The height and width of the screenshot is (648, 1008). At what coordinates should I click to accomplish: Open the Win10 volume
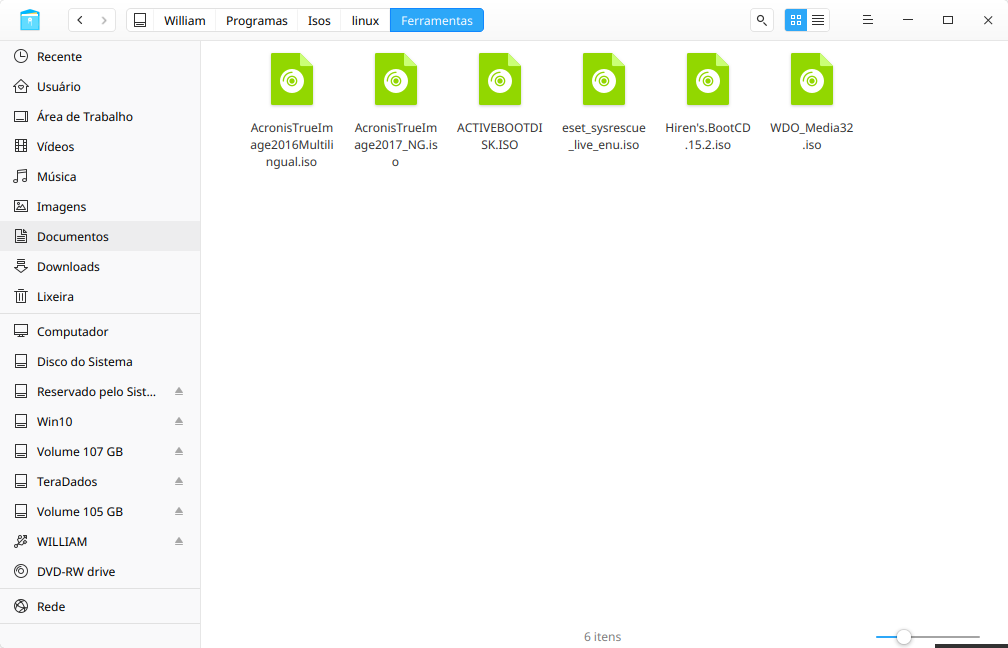[x=100, y=422]
